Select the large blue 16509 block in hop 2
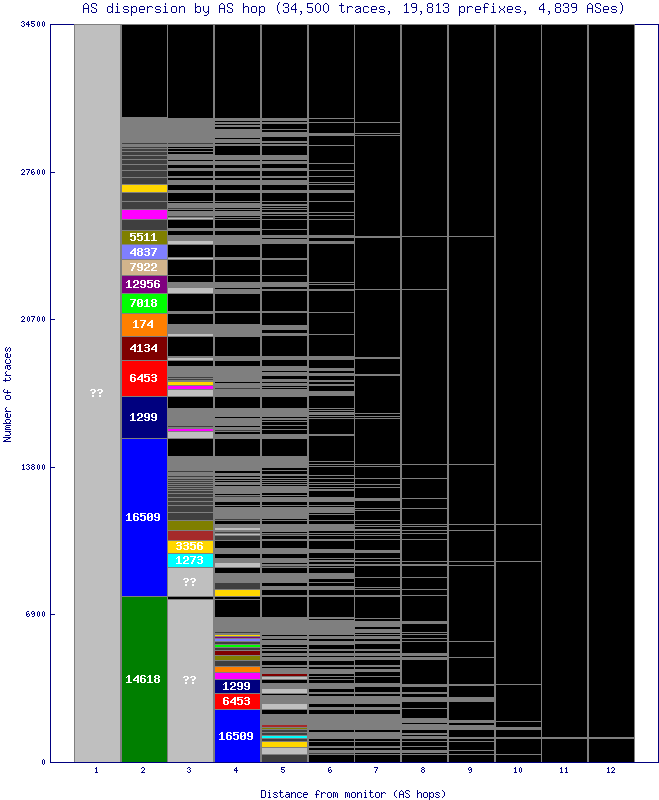Viewport: 659px width, 800px height. tap(144, 517)
